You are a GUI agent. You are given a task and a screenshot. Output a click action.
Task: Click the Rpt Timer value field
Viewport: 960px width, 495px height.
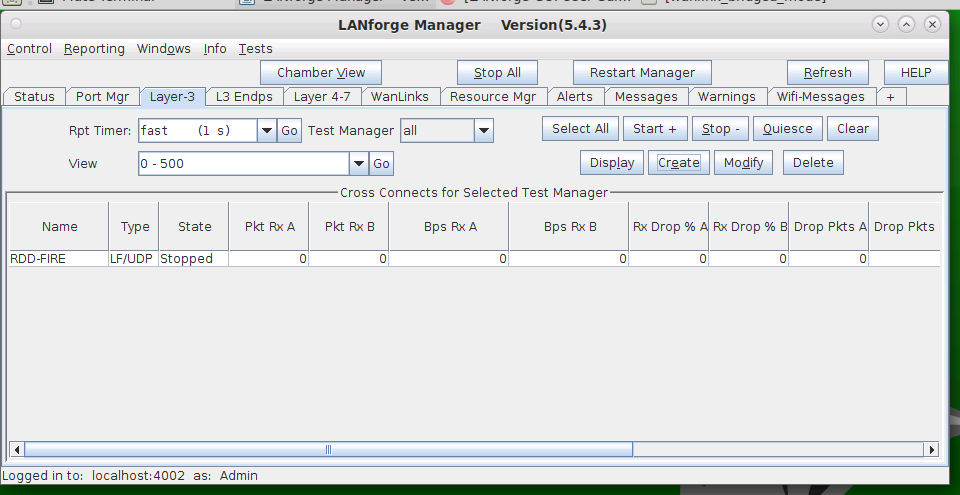point(198,130)
